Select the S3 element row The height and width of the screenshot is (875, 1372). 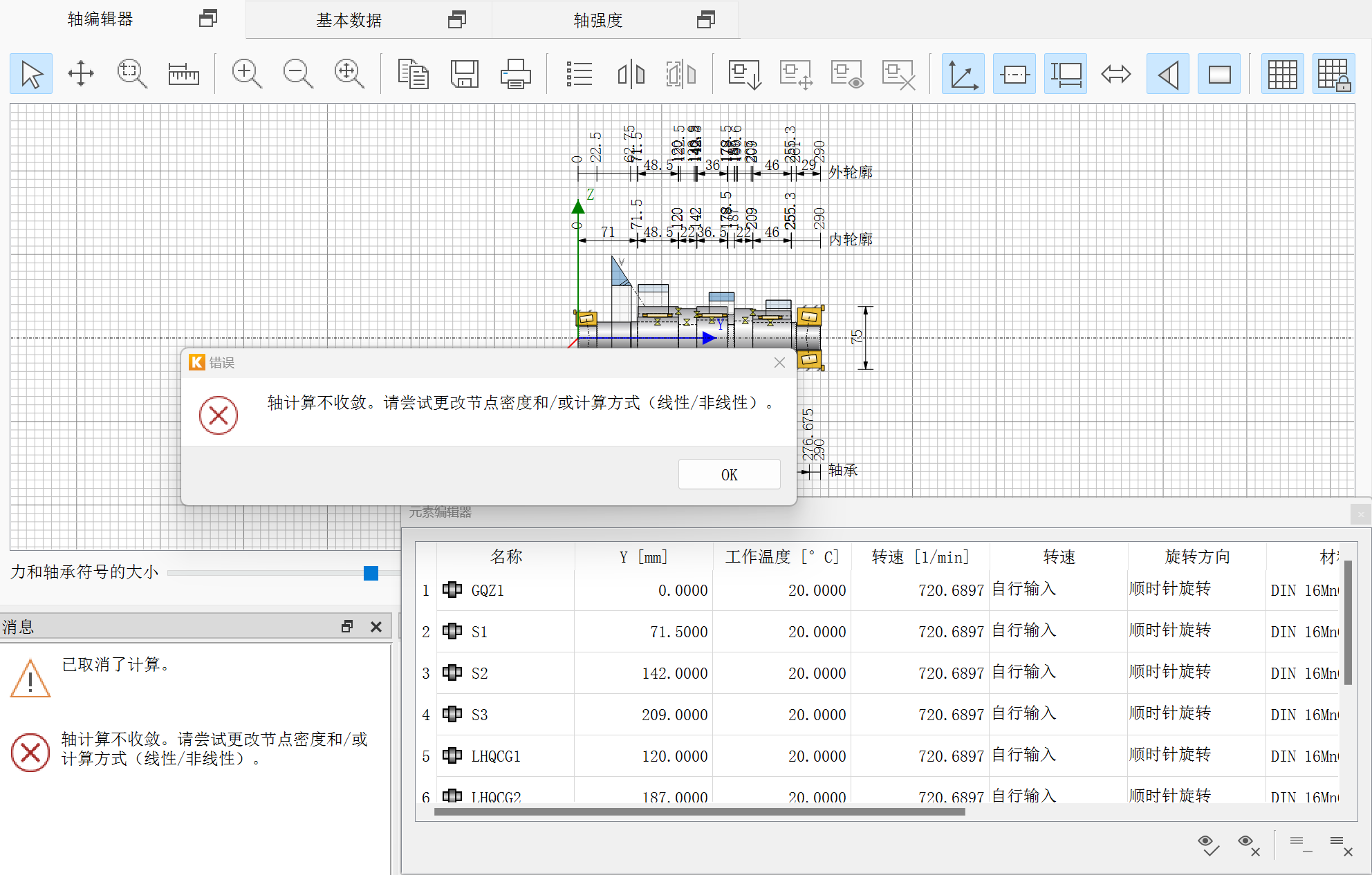pyautogui.click(x=877, y=715)
